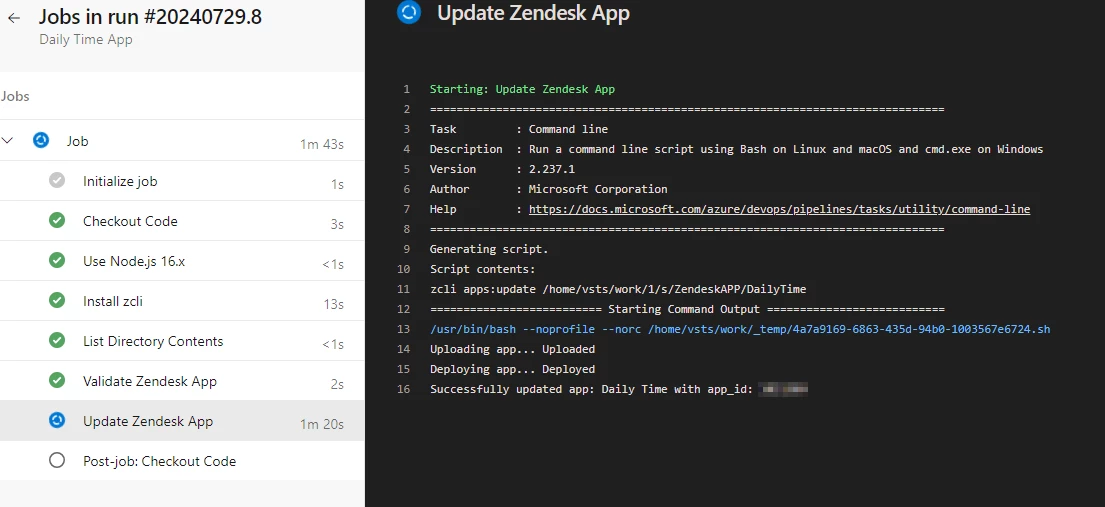
Task: Click the Uploading app... Uploaded log line
Action: coord(512,349)
